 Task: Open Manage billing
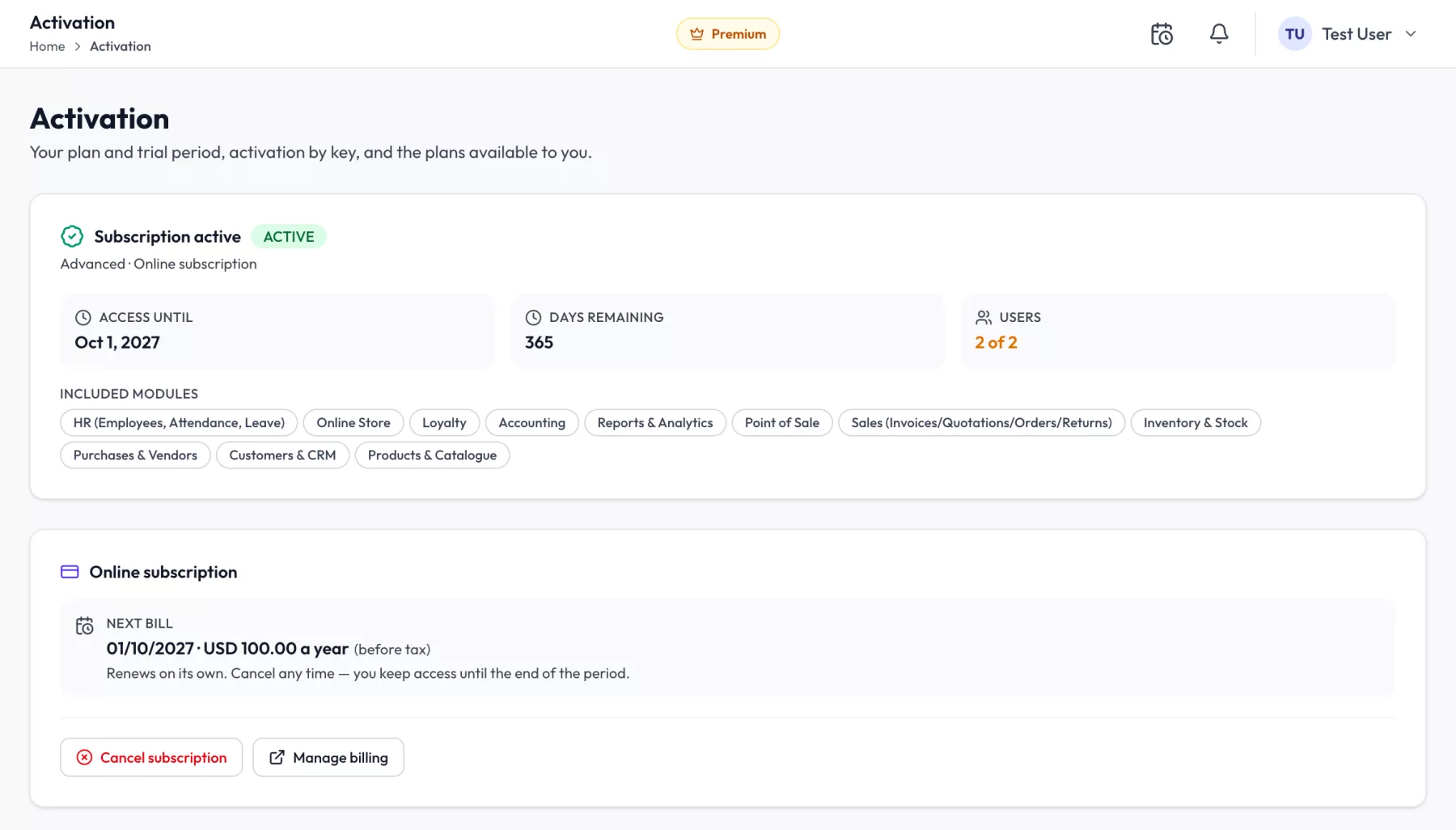328,757
